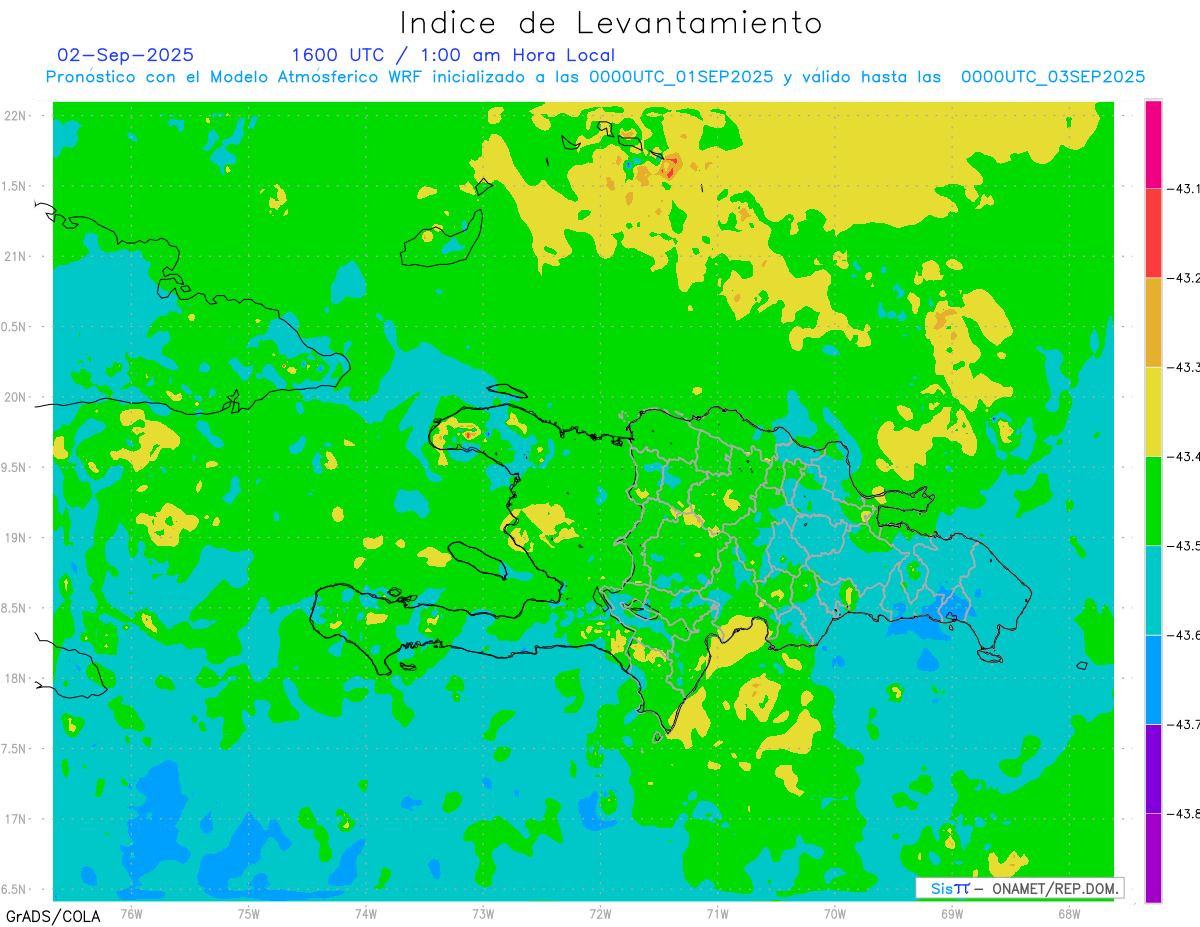
Task: Select the '69W' longitude label
Action: point(951,913)
